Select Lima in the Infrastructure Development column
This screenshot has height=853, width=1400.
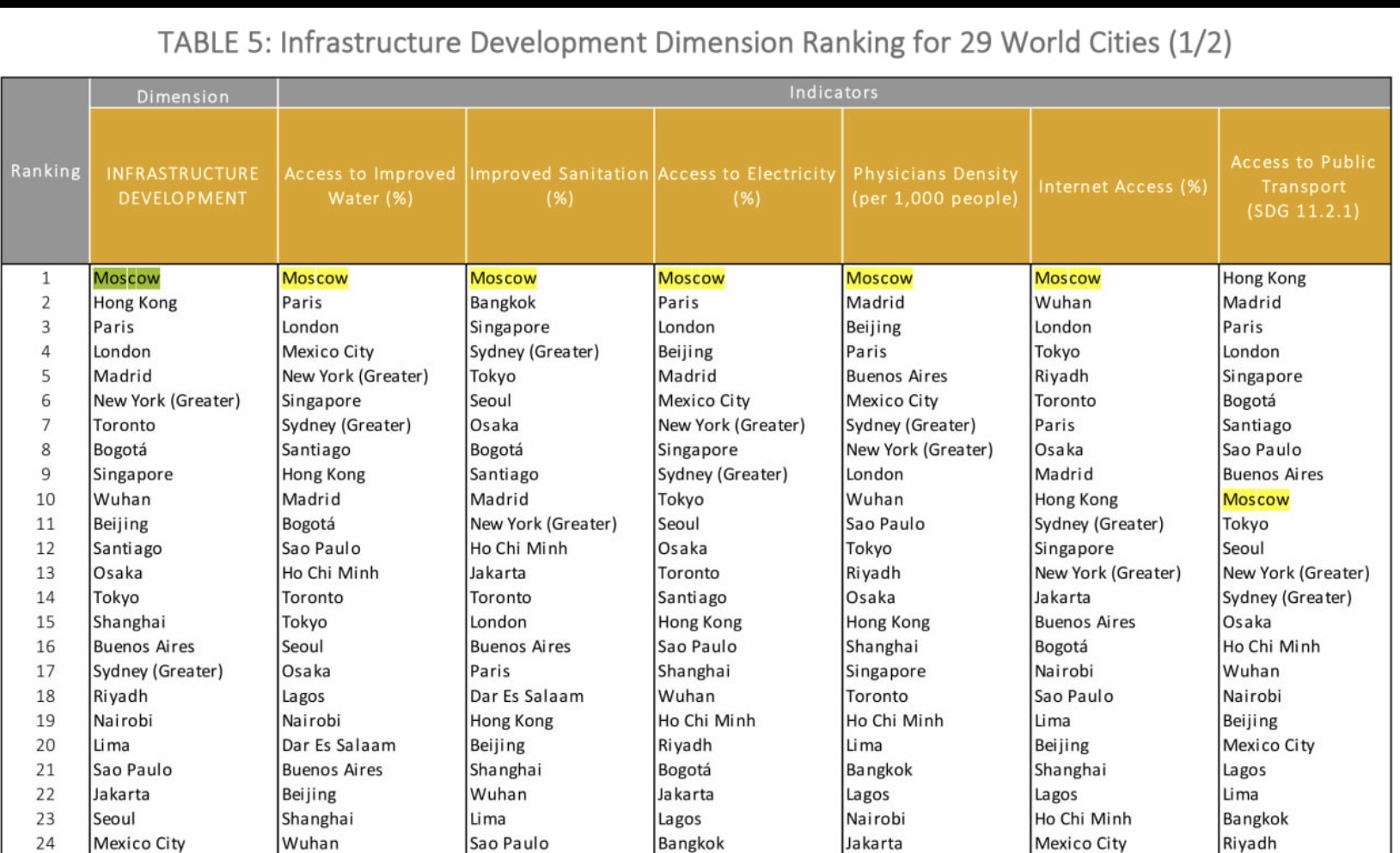[x=112, y=745]
